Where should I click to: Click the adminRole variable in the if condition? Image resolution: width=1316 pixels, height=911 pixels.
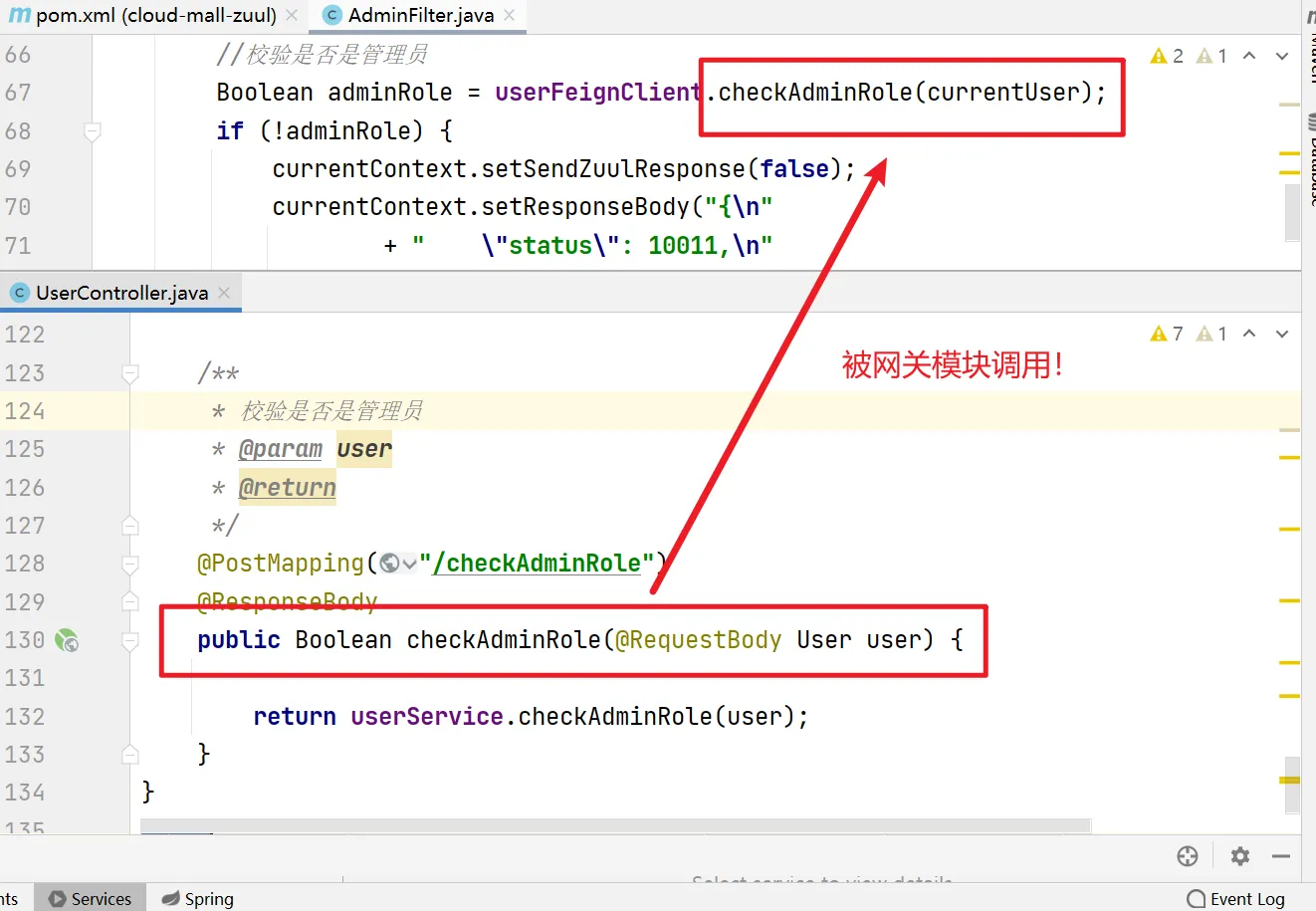point(348,131)
